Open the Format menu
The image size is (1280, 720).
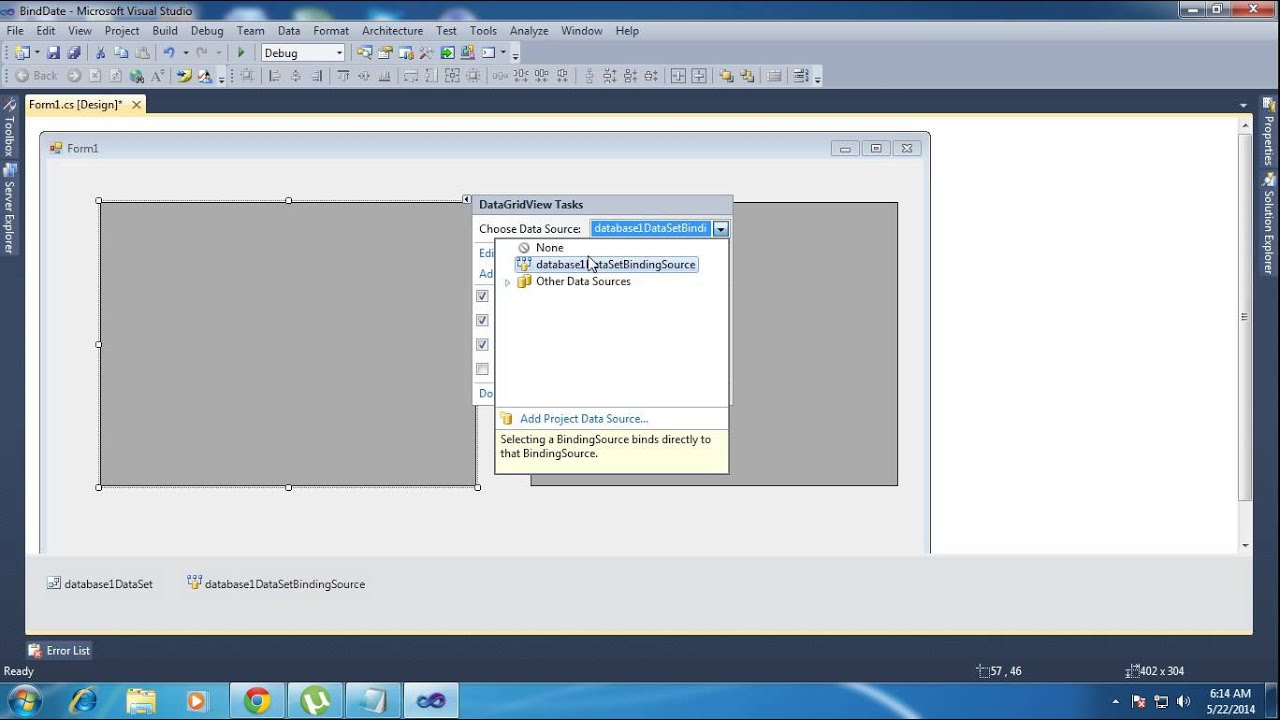pyautogui.click(x=331, y=31)
